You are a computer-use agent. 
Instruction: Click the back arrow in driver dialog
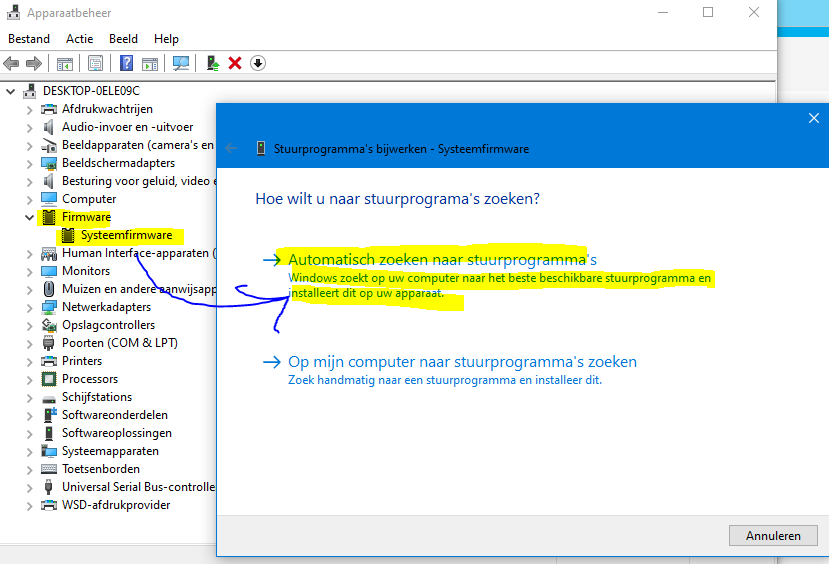[232, 148]
